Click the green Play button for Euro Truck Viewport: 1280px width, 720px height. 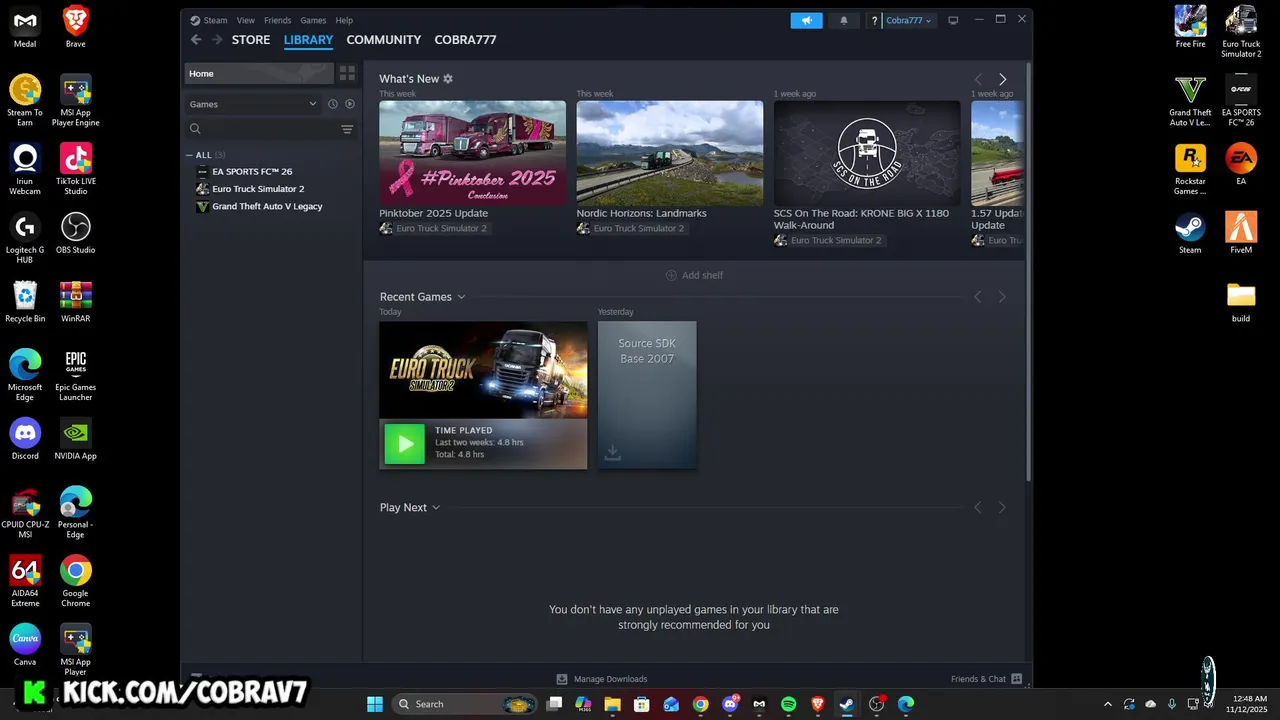tap(405, 443)
